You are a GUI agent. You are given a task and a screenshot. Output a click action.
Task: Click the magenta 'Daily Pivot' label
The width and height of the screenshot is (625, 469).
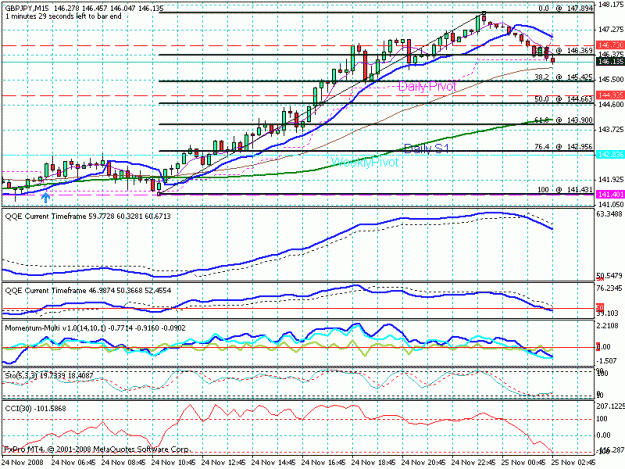pos(427,86)
